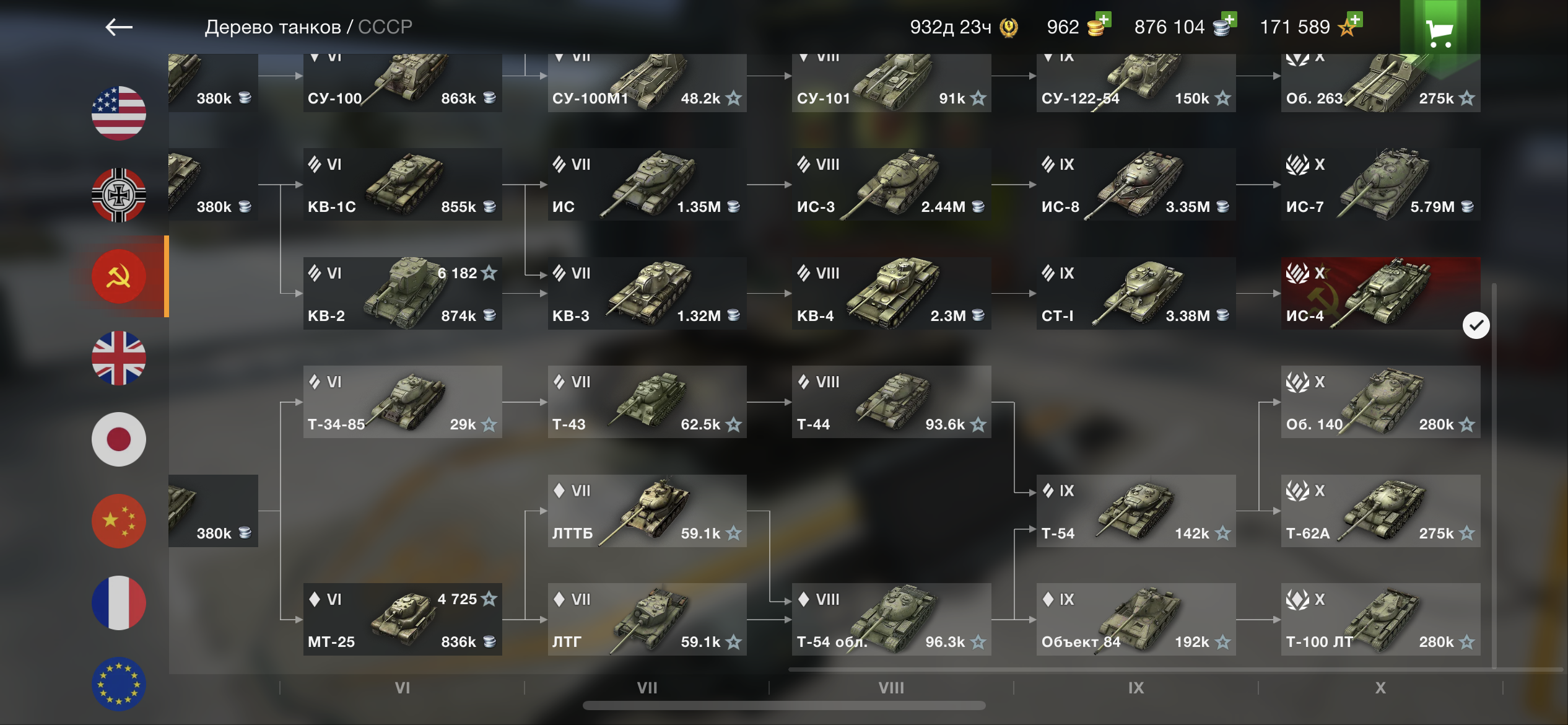This screenshot has height=725, width=1568.
Task: Open the shop cart icon
Action: 1440,32
